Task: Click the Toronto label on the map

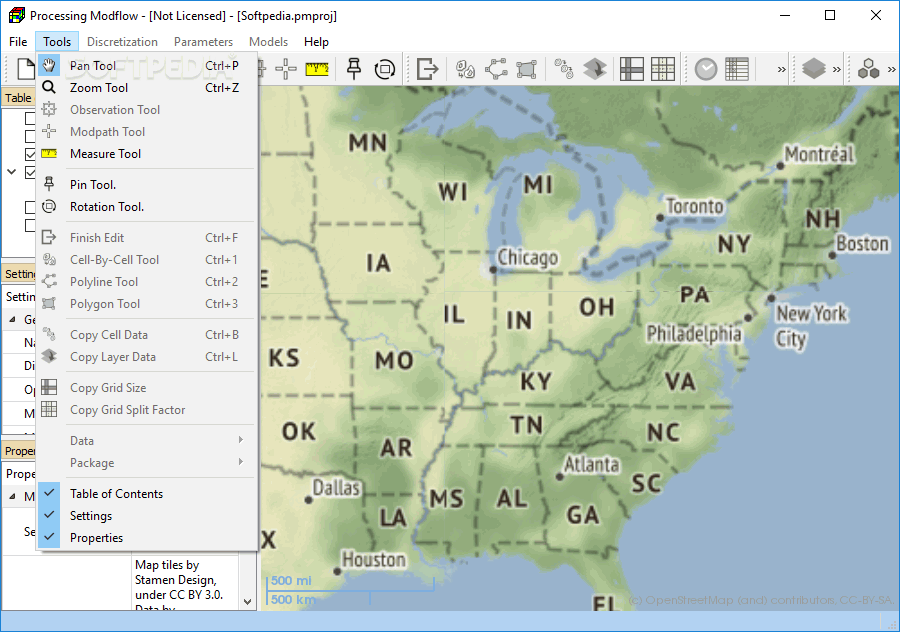Action: (x=695, y=206)
